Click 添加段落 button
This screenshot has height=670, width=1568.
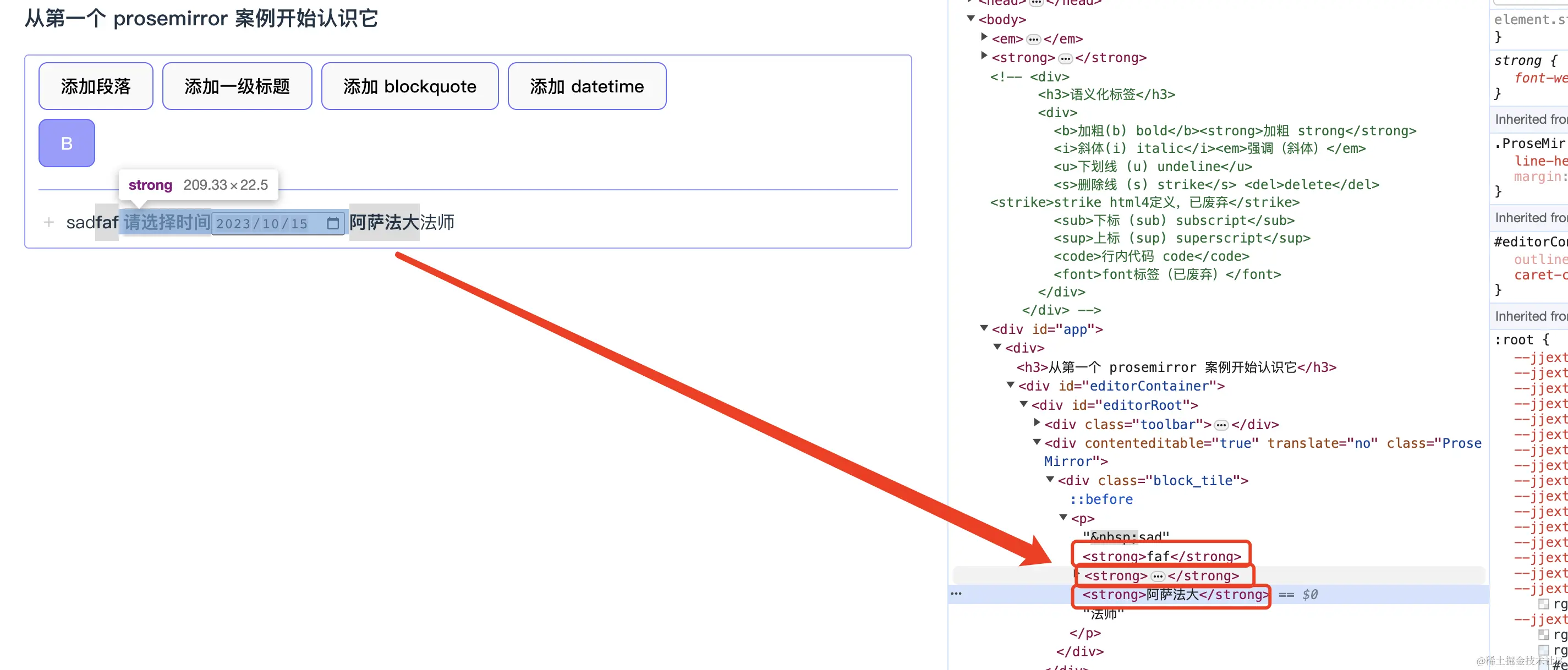(x=96, y=86)
